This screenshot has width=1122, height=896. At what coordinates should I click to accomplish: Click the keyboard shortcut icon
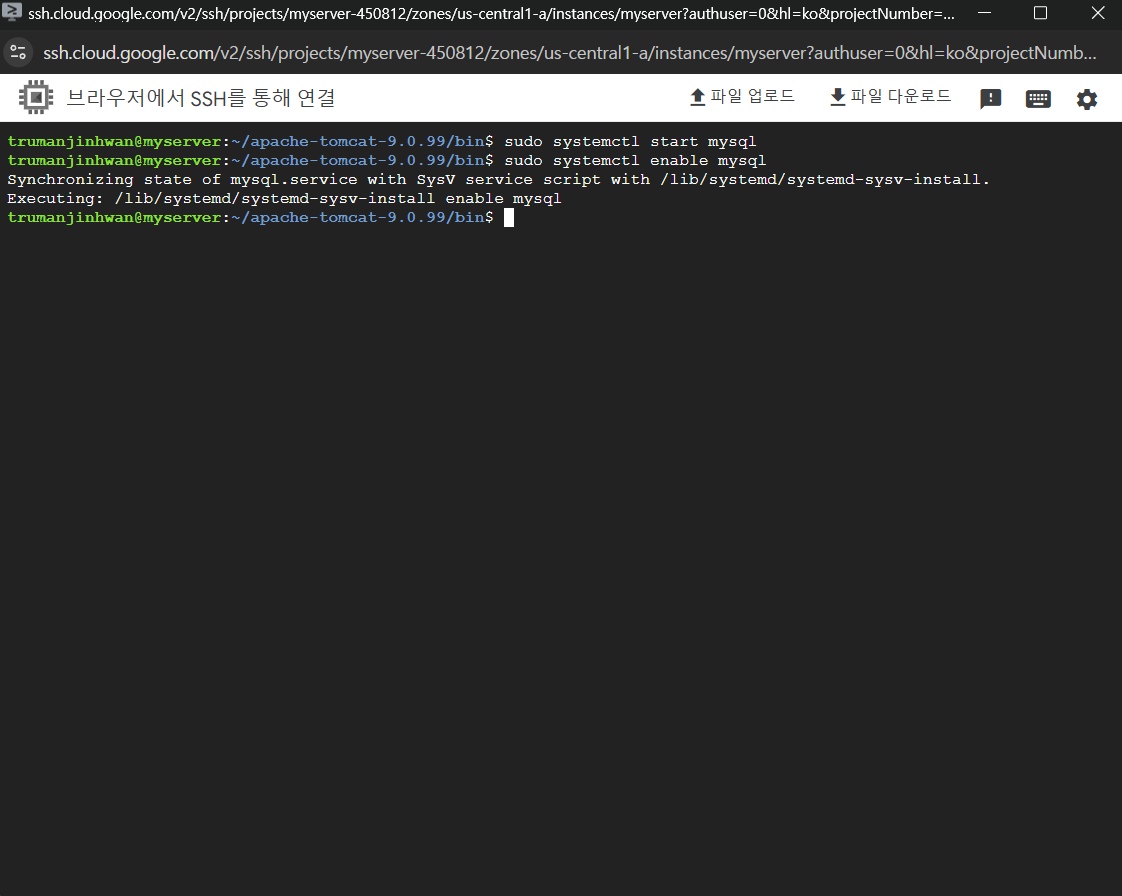(x=1038, y=99)
